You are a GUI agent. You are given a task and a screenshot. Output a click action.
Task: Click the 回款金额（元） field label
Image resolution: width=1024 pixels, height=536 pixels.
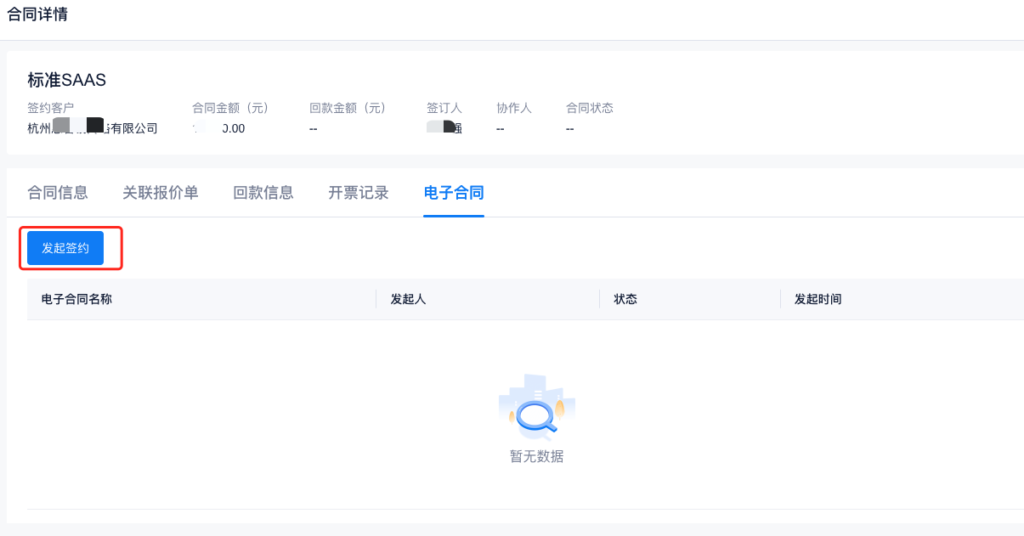tap(347, 108)
